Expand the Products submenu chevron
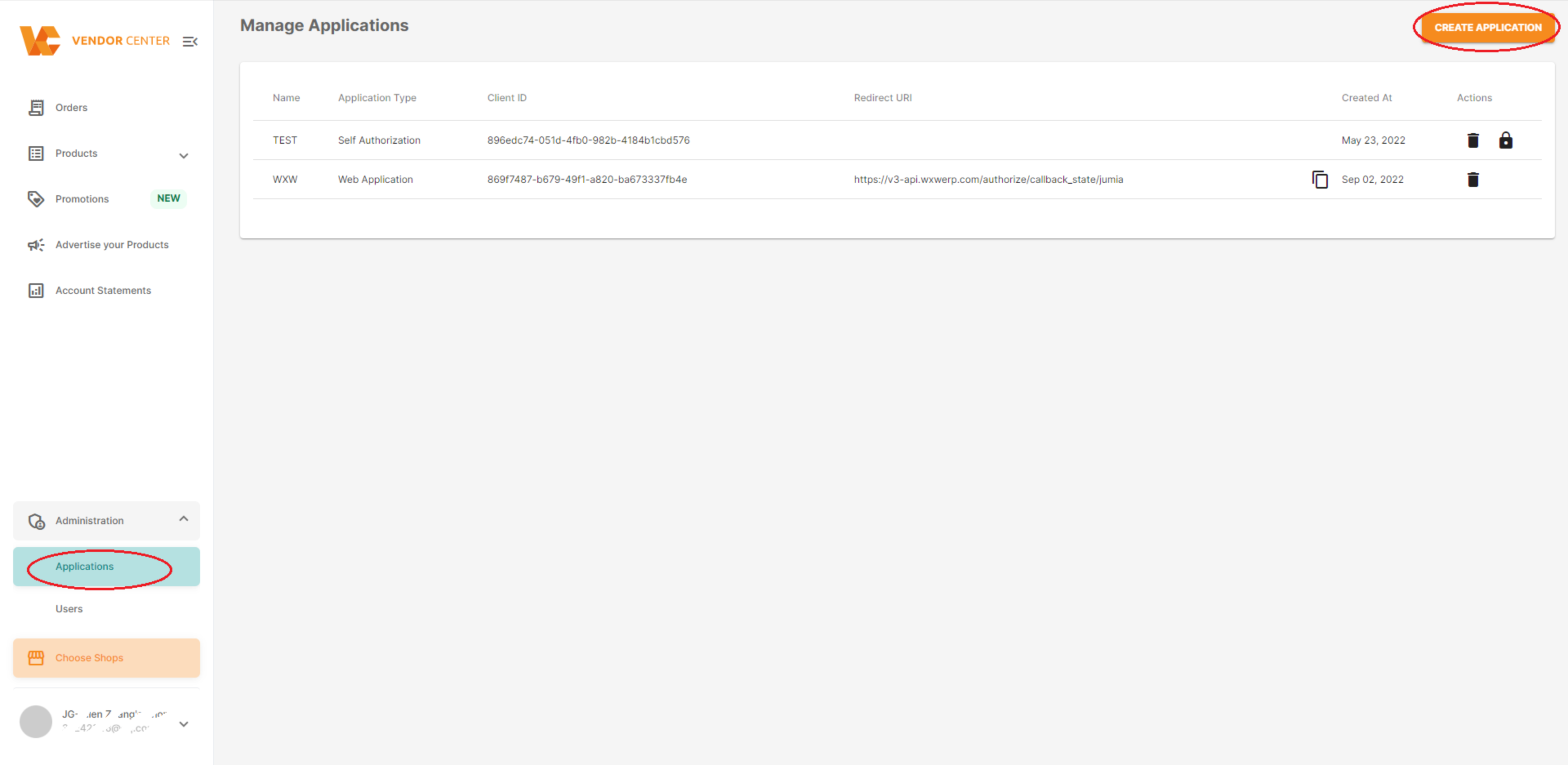1568x765 pixels. 183,156
